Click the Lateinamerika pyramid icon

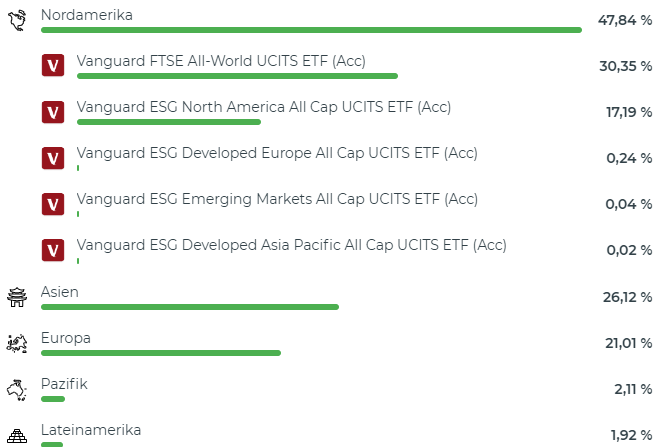[17, 435]
